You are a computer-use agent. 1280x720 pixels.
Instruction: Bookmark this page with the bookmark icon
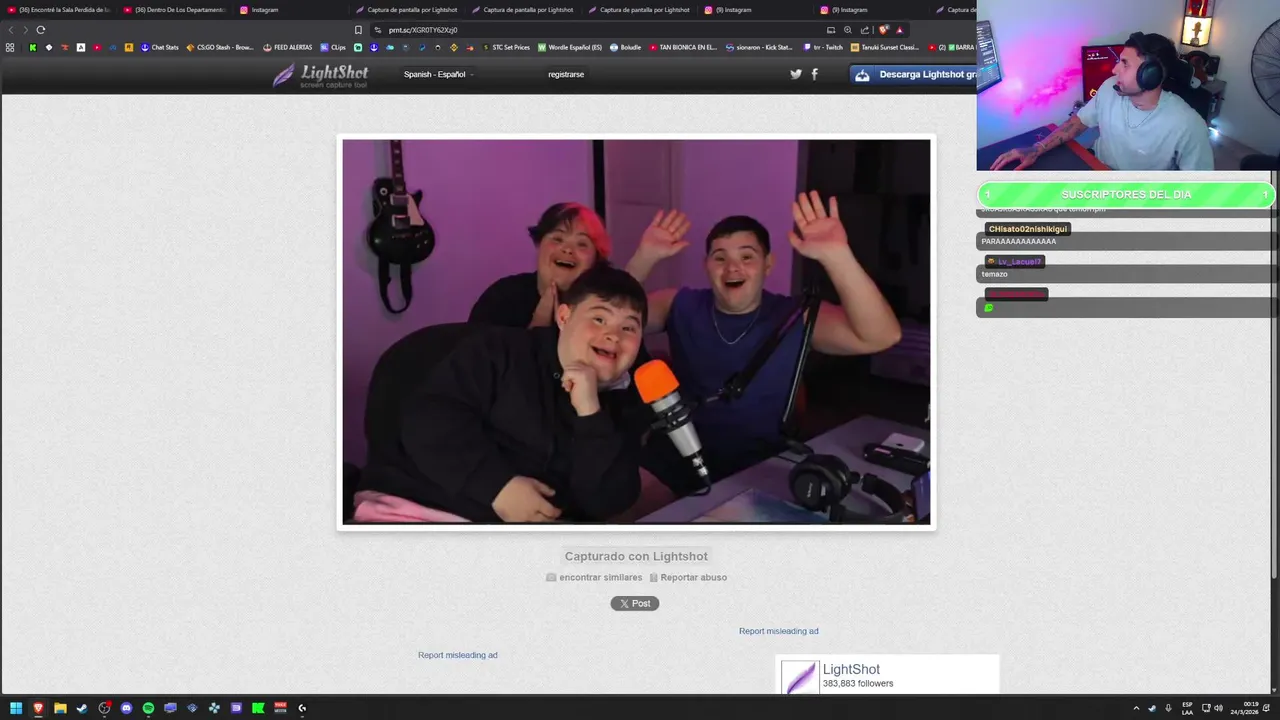(358, 30)
